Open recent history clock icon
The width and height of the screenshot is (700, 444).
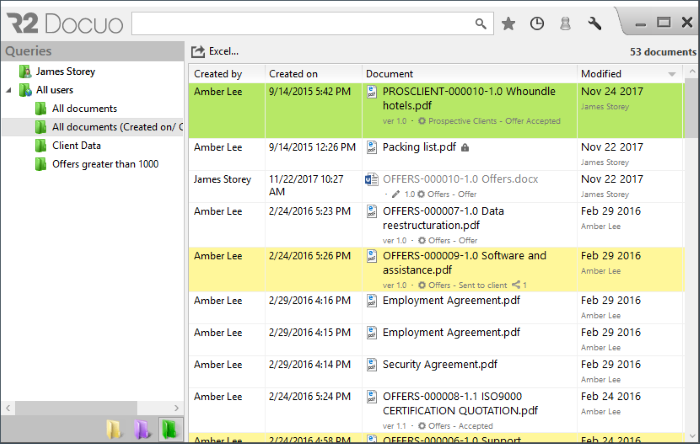coord(537,24)
